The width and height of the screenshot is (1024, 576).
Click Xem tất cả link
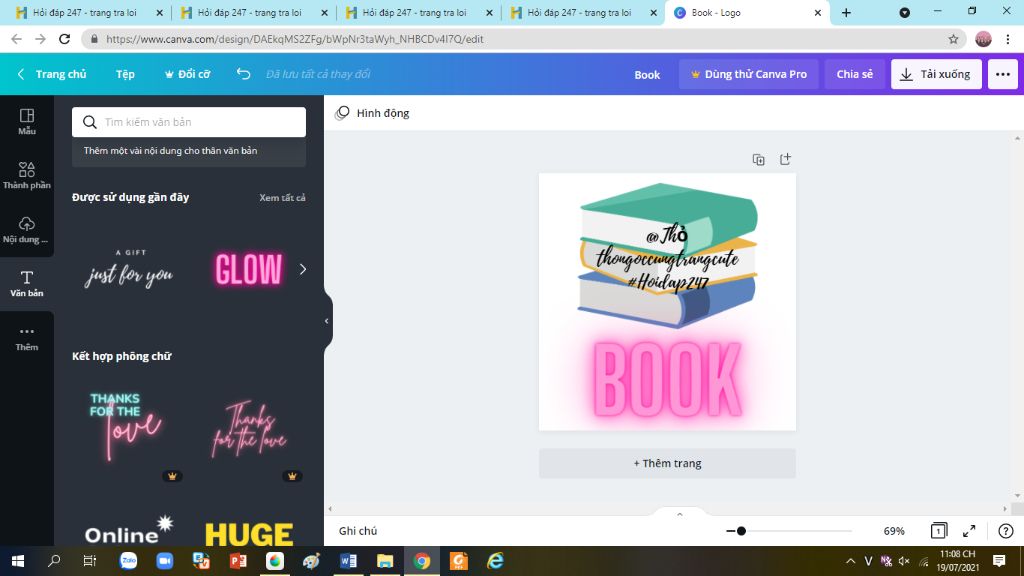point(282,197)
